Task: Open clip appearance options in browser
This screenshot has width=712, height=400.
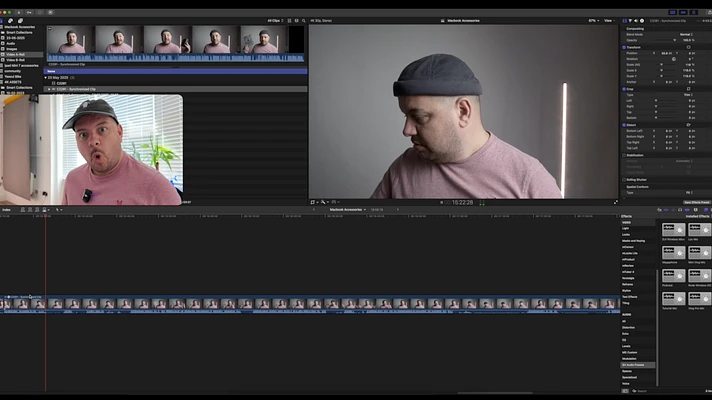Action: [297, 21]
